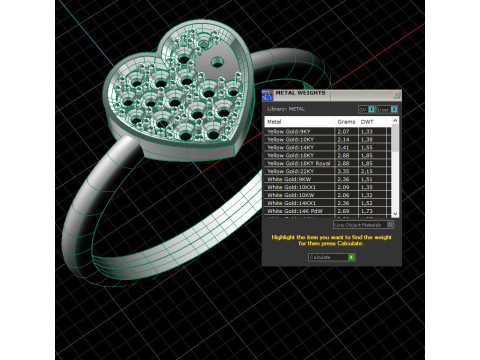
Task: Select the Yellow Gold:10KY row
Action: (x=328, y=139)
